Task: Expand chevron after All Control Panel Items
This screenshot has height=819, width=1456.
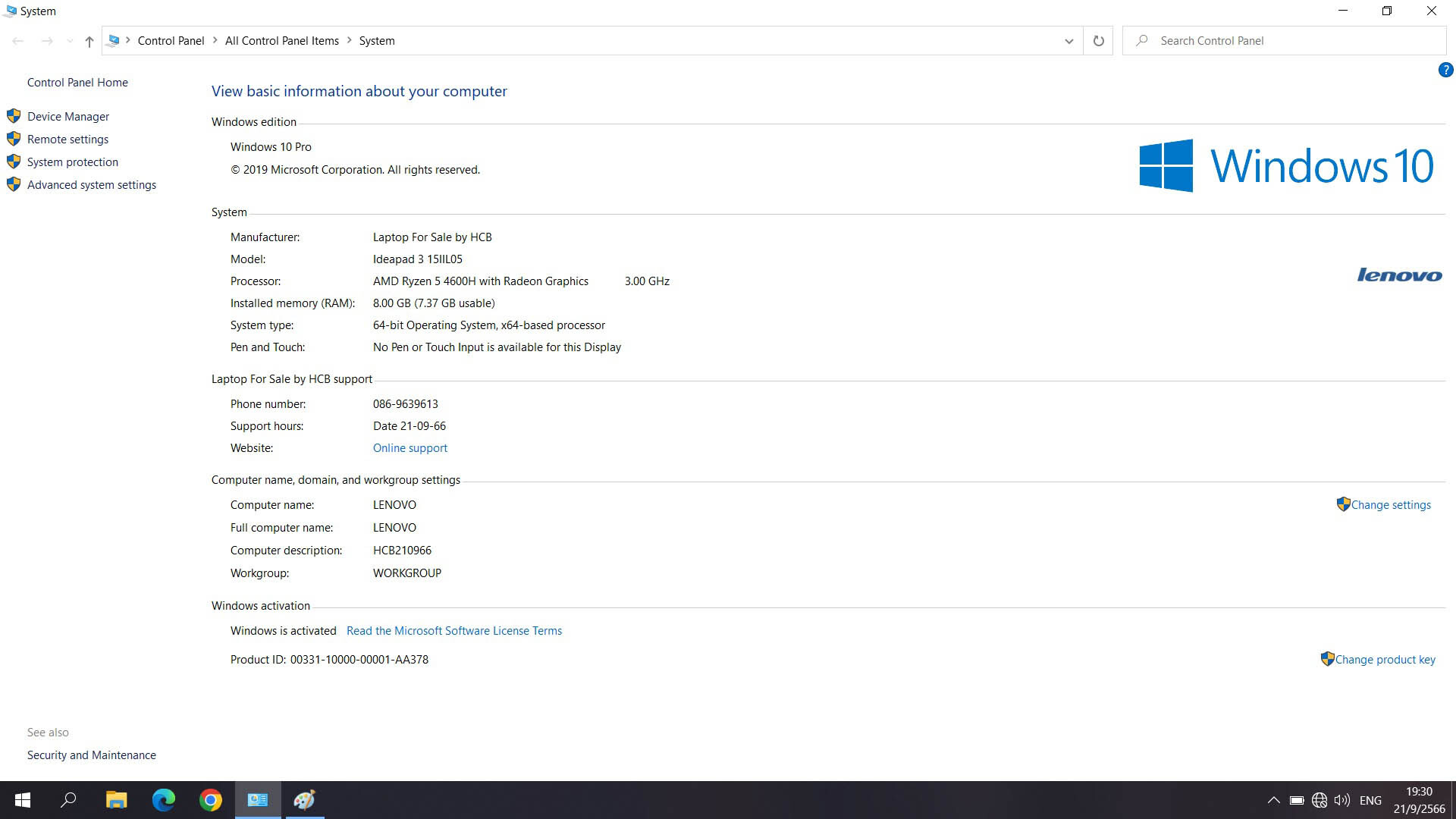Action: pos(350,41)
